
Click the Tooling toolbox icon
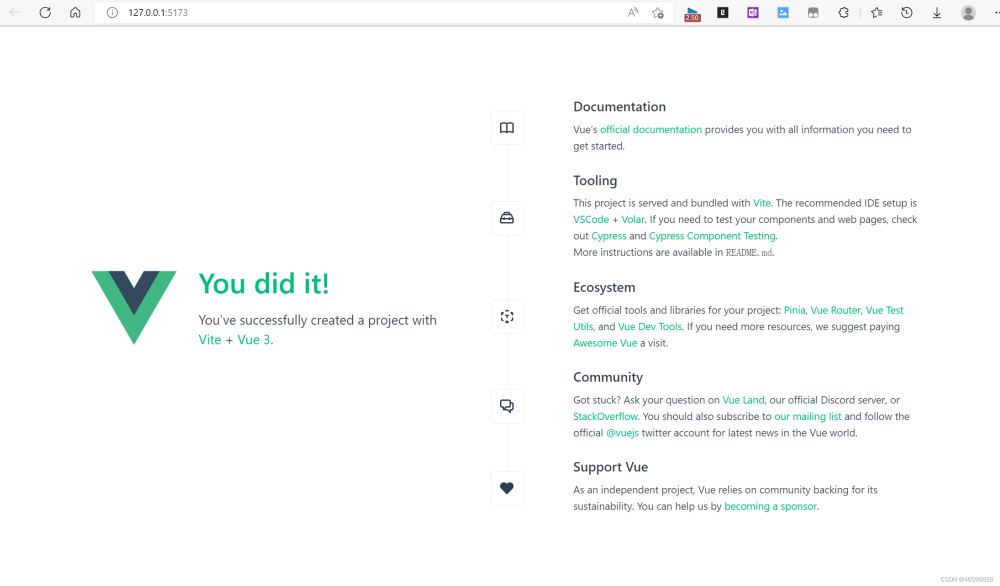pos(507,218)
